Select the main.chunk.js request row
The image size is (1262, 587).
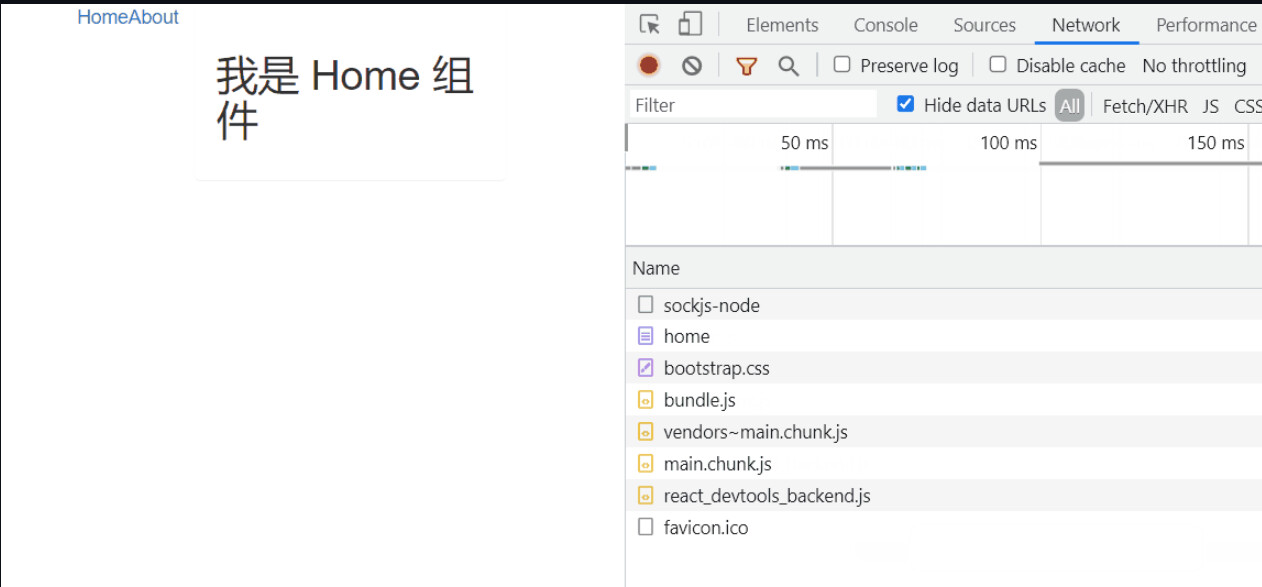pyautogui.click(x=944, y=464)
